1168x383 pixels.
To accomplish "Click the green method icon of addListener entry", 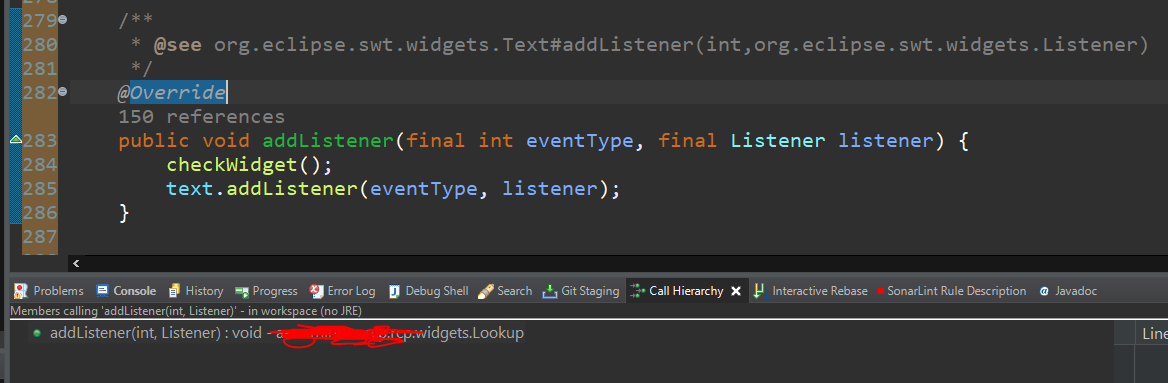I will pyautogui.click(x=36, y=334).
